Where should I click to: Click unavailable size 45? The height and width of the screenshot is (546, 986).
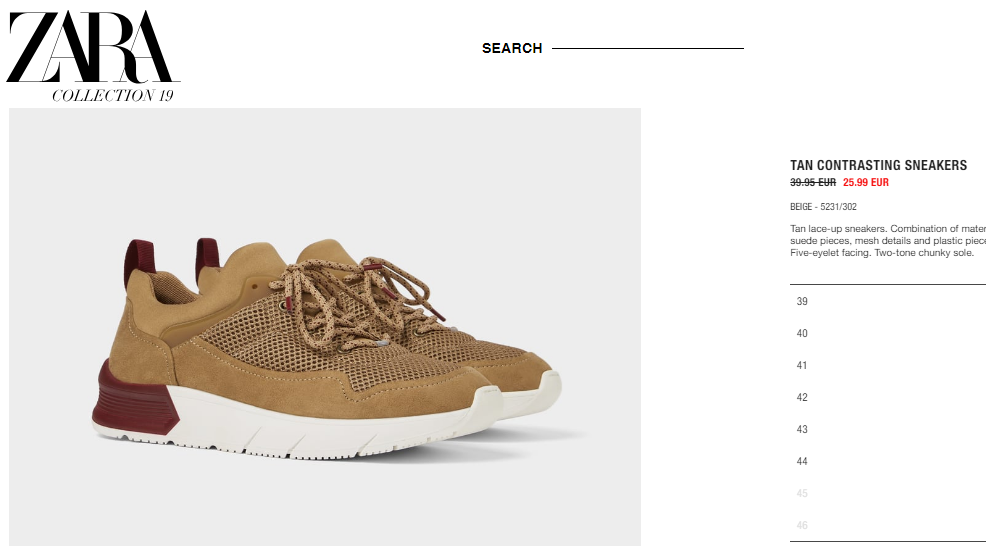pyautogui.click(x=888, y=494)
